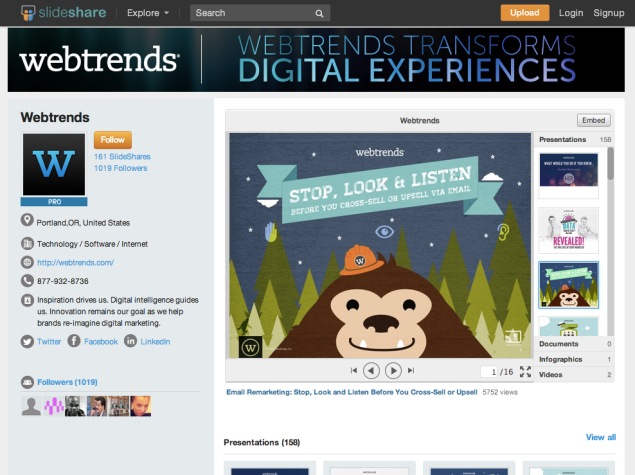Open the LinkedIn text link

click(155, 341)
